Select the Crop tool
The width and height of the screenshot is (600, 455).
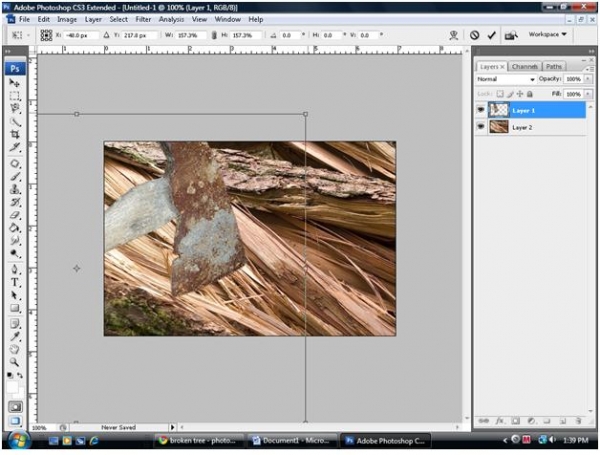(x=15, y=134)
